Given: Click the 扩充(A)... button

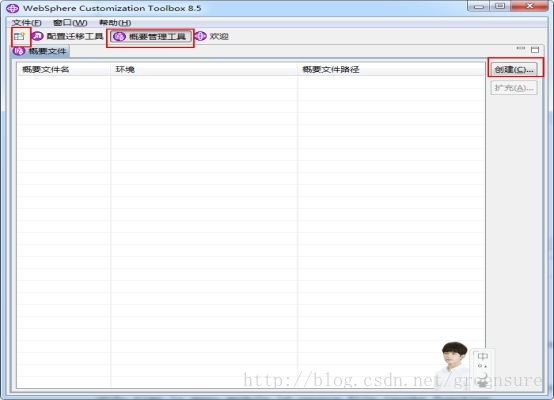Looking at the screenshot, I should pyautogui.click(x=514, y=88).
